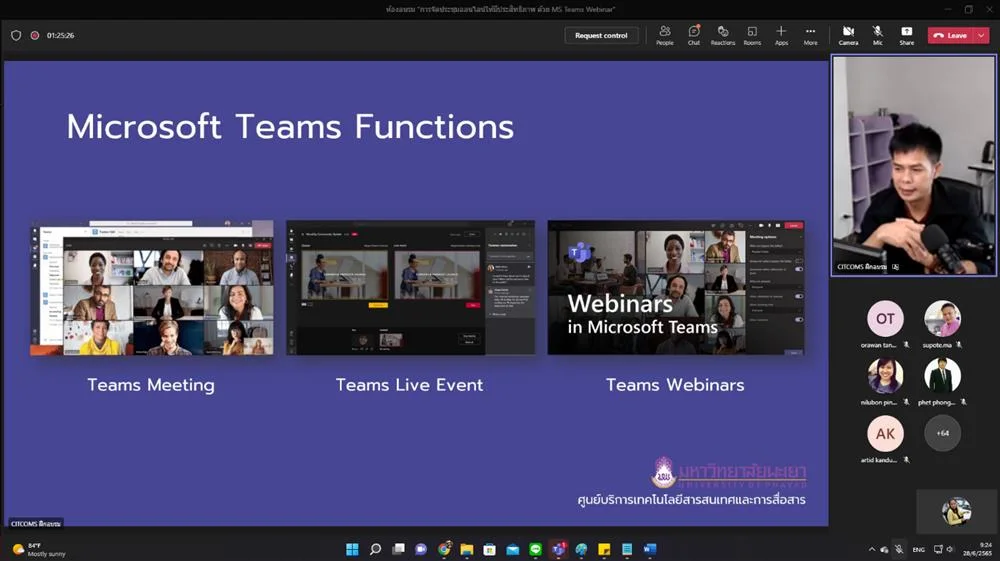Select the OT orawan tan participant avatar
The width and height of the screenshot is (1000, 561).
pyautogui.click(x=885, y=318)
